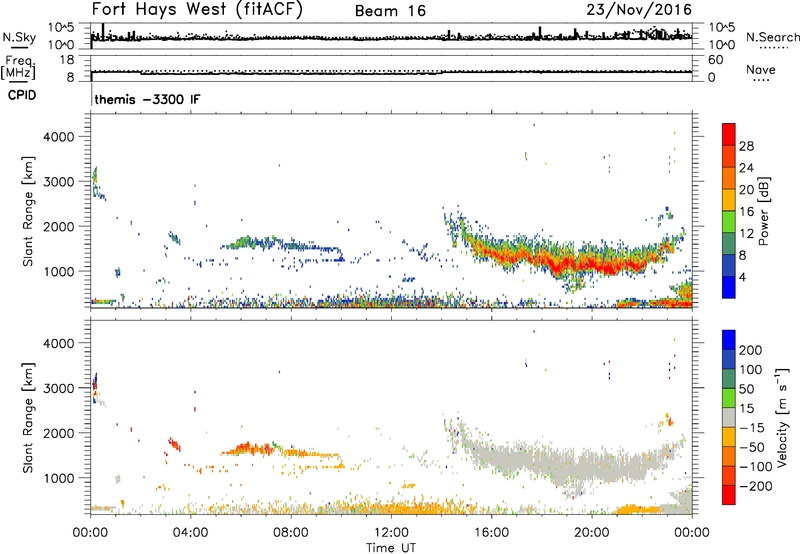
Task: Click the "08:00" time axis tick label
Action: (291, 533)
